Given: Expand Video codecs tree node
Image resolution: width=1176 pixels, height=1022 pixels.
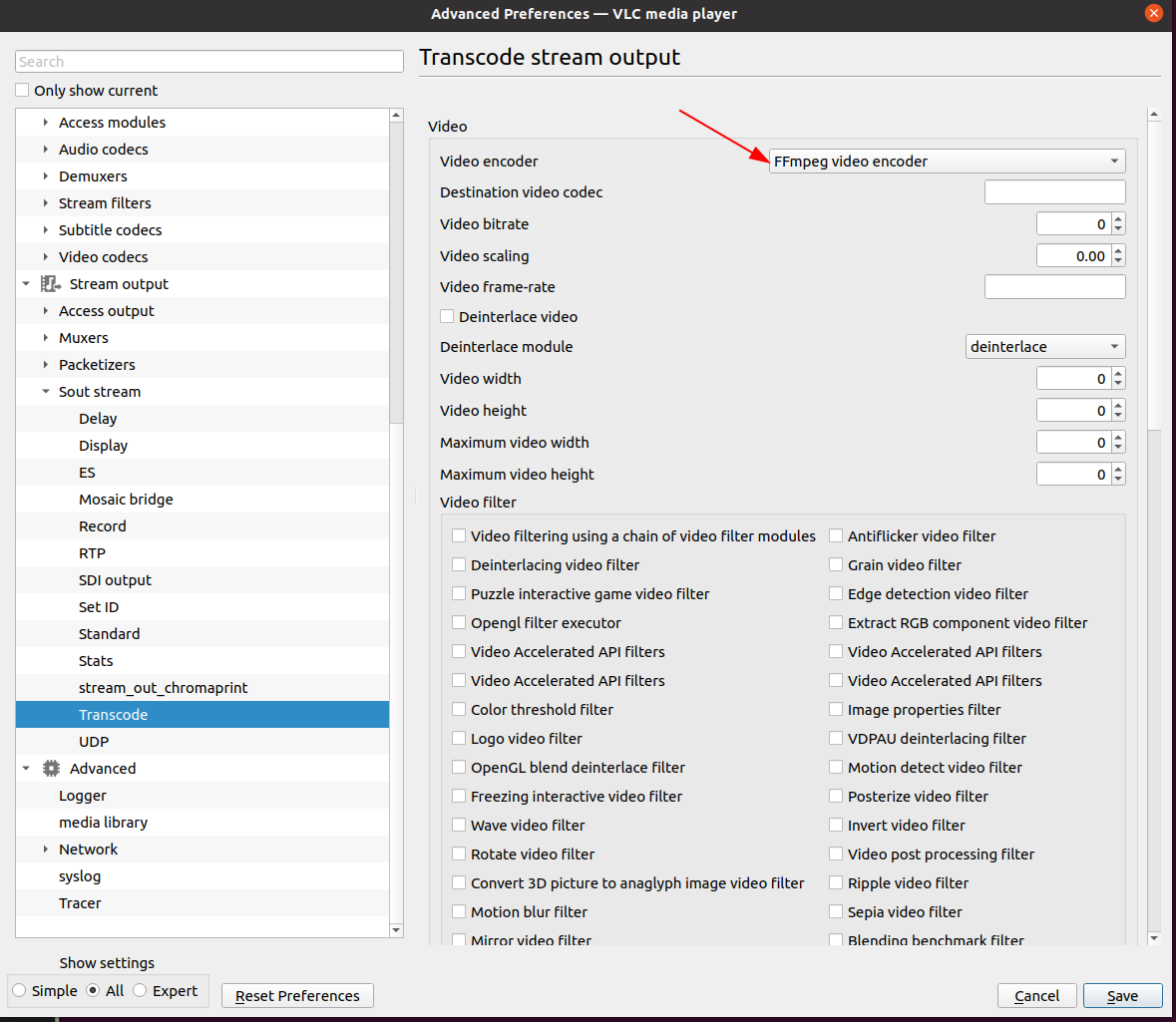Looking at the screenshot, I should click(46, 256).
